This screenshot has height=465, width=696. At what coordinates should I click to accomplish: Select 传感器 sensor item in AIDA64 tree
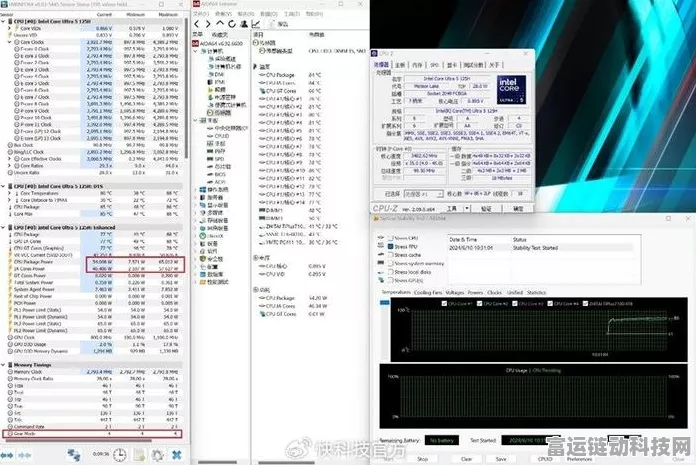coord(220,113)
